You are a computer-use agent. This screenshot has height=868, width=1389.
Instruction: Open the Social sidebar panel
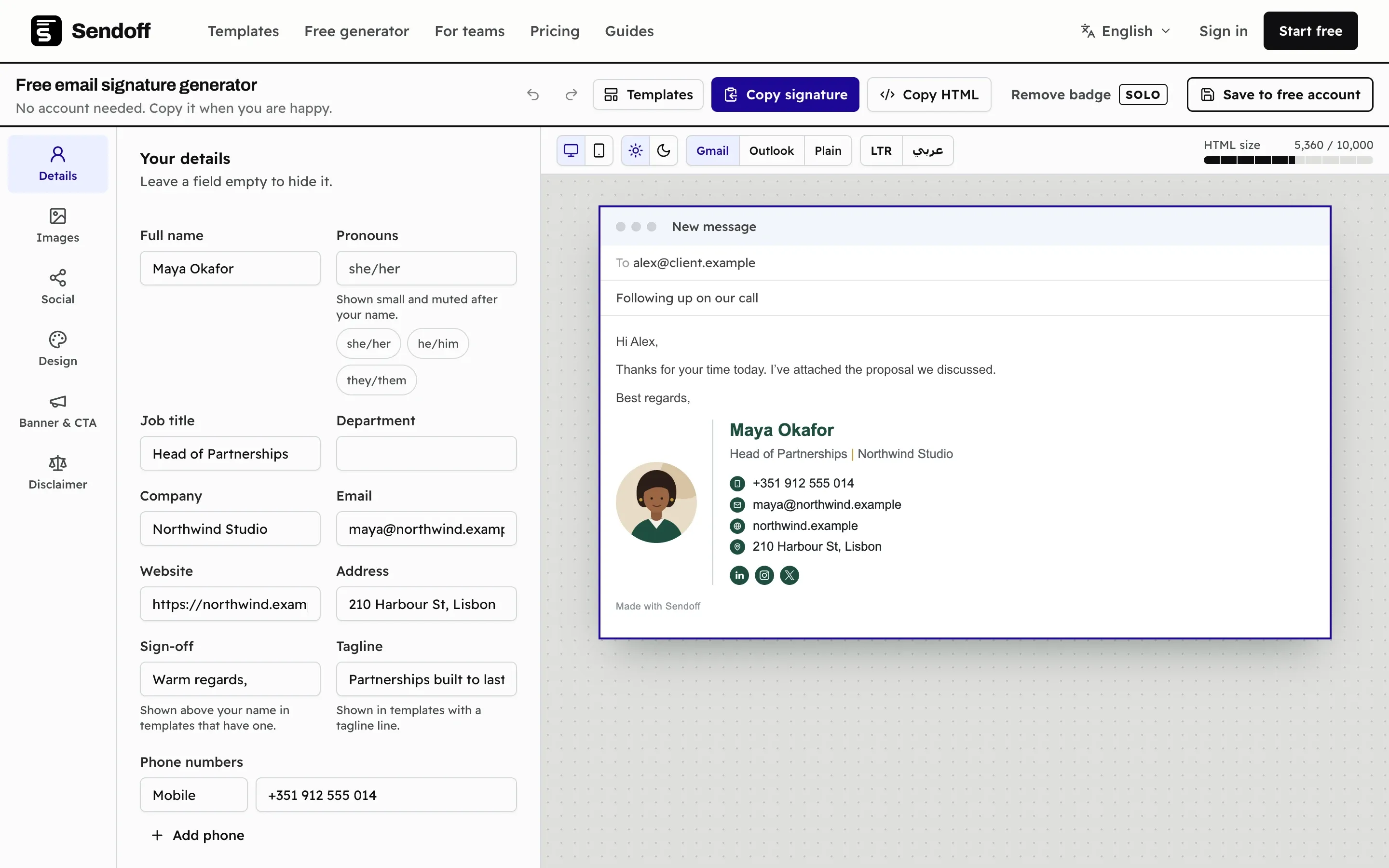click(58, 287)
